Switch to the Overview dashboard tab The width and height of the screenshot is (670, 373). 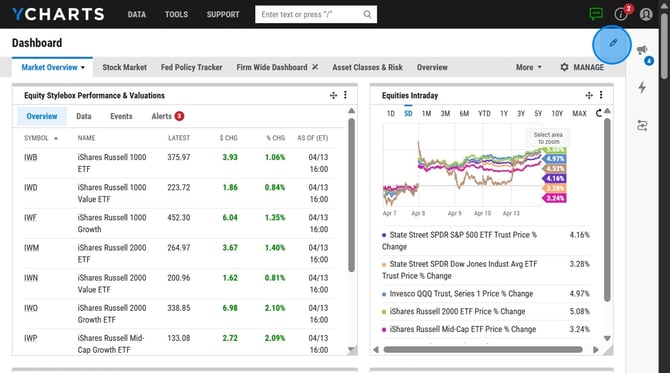click(432, 67)
